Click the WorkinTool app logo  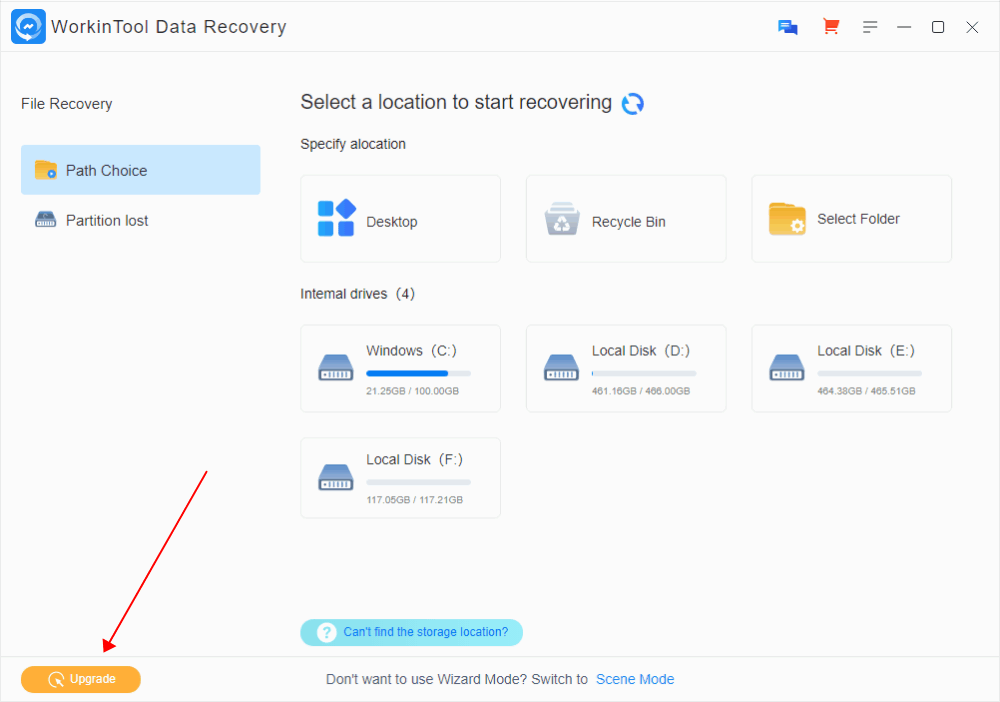pyautogui.click(x=28, y=27)
